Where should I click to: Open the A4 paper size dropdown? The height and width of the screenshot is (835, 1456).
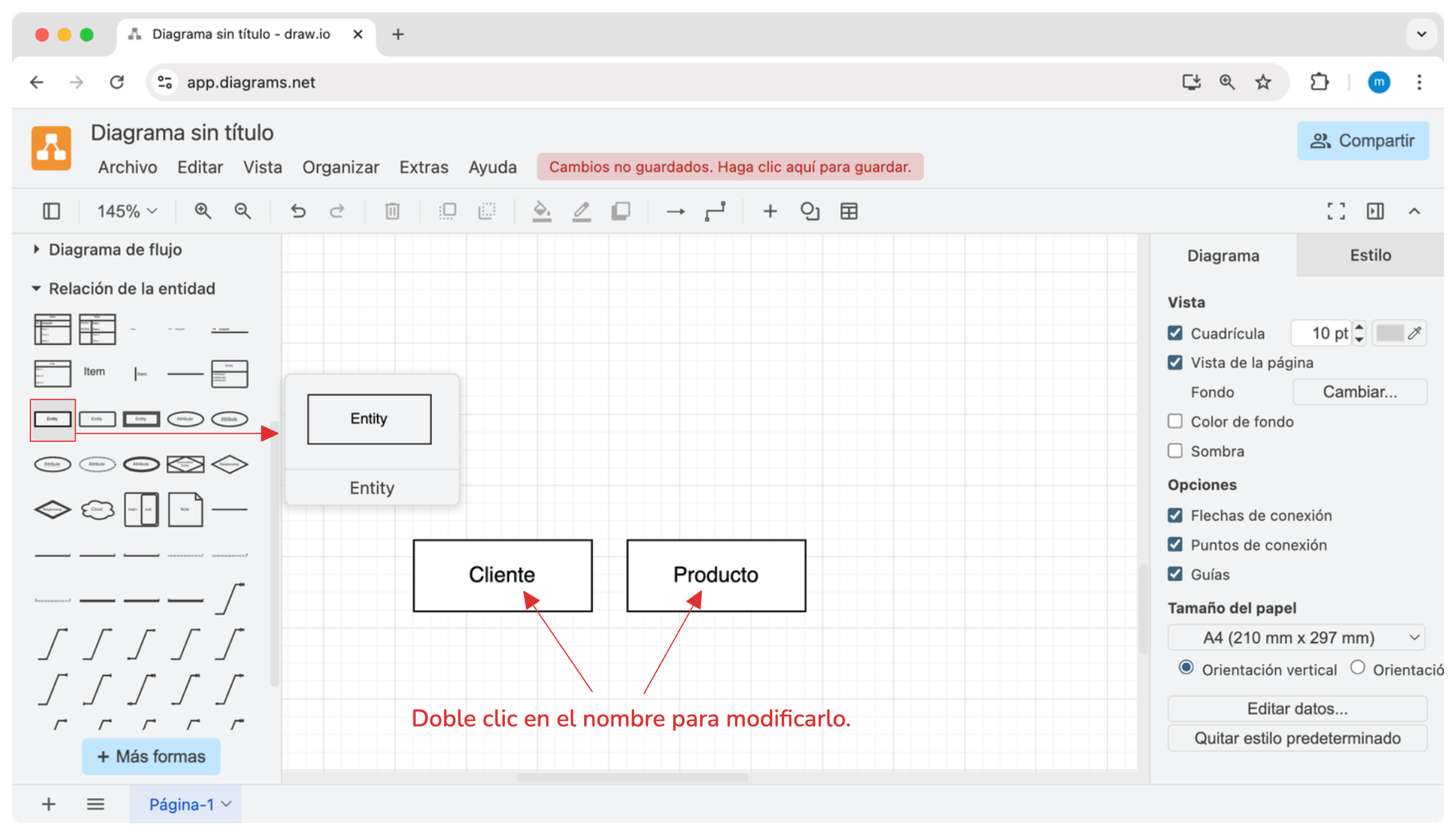(x=1296, y=638)
